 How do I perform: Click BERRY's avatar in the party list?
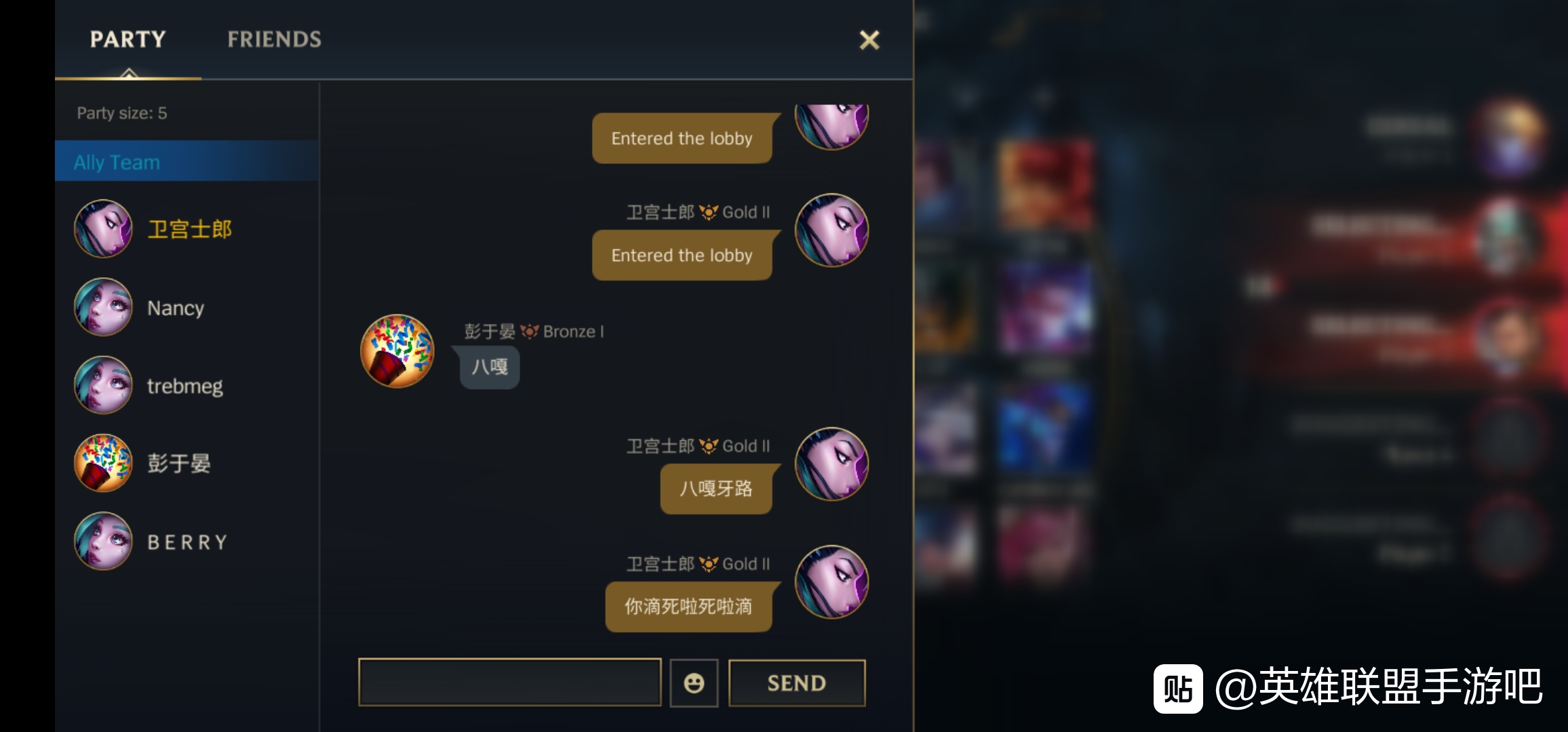click(x=103, y=541)
